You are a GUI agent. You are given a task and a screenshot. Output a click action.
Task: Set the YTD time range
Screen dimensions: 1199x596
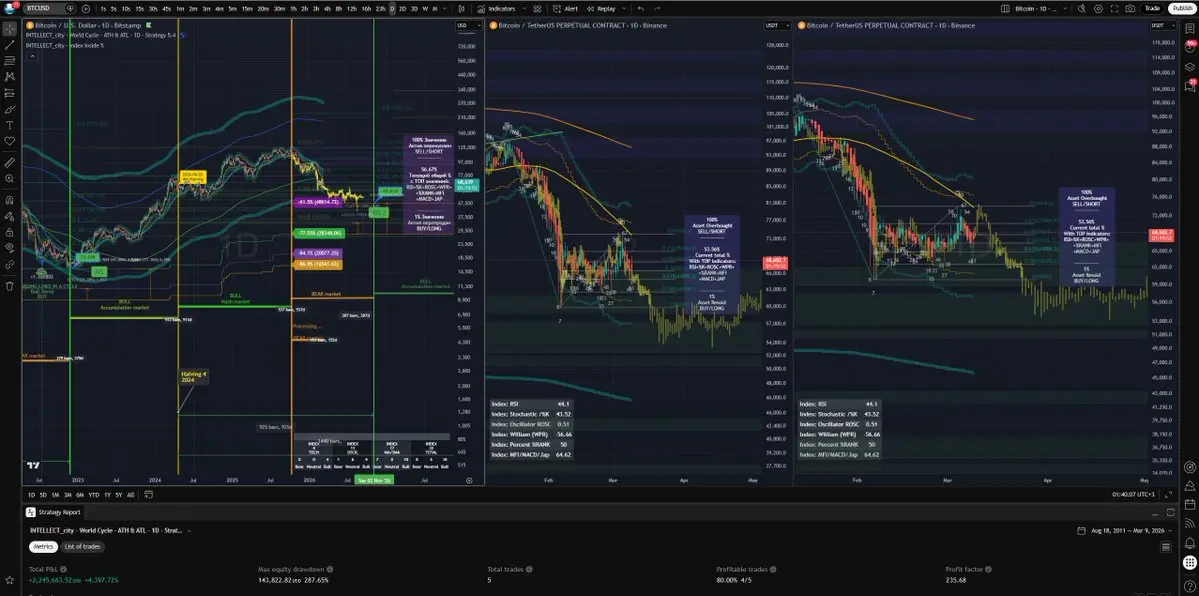coord(93,495)
